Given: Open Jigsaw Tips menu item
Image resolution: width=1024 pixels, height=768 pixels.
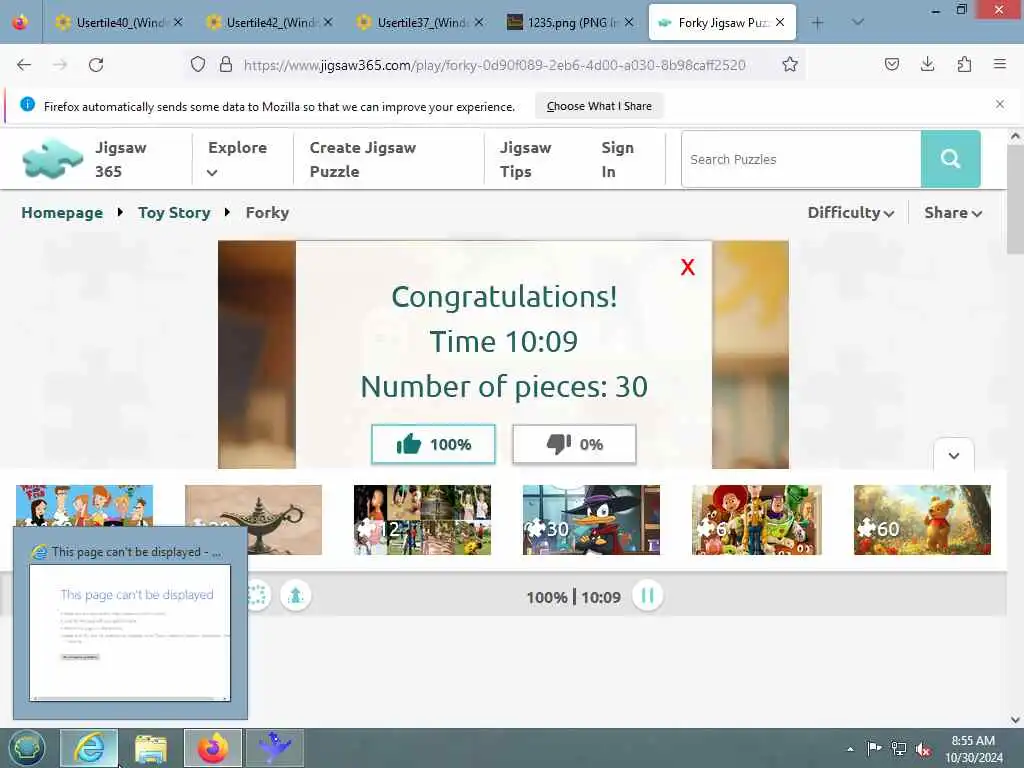Looking at the screenshot, I should (x=525, y=159).
